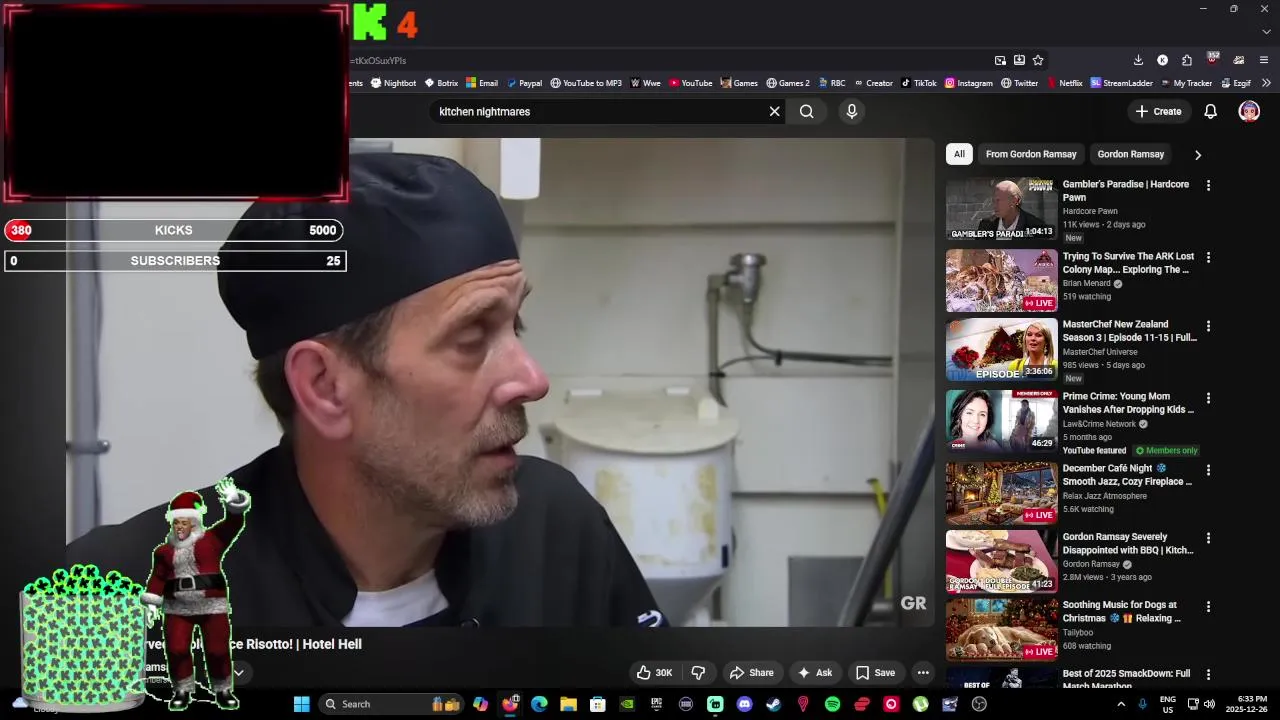
Task: Open OBS Studio from taskbar
Action: point(979,704)
